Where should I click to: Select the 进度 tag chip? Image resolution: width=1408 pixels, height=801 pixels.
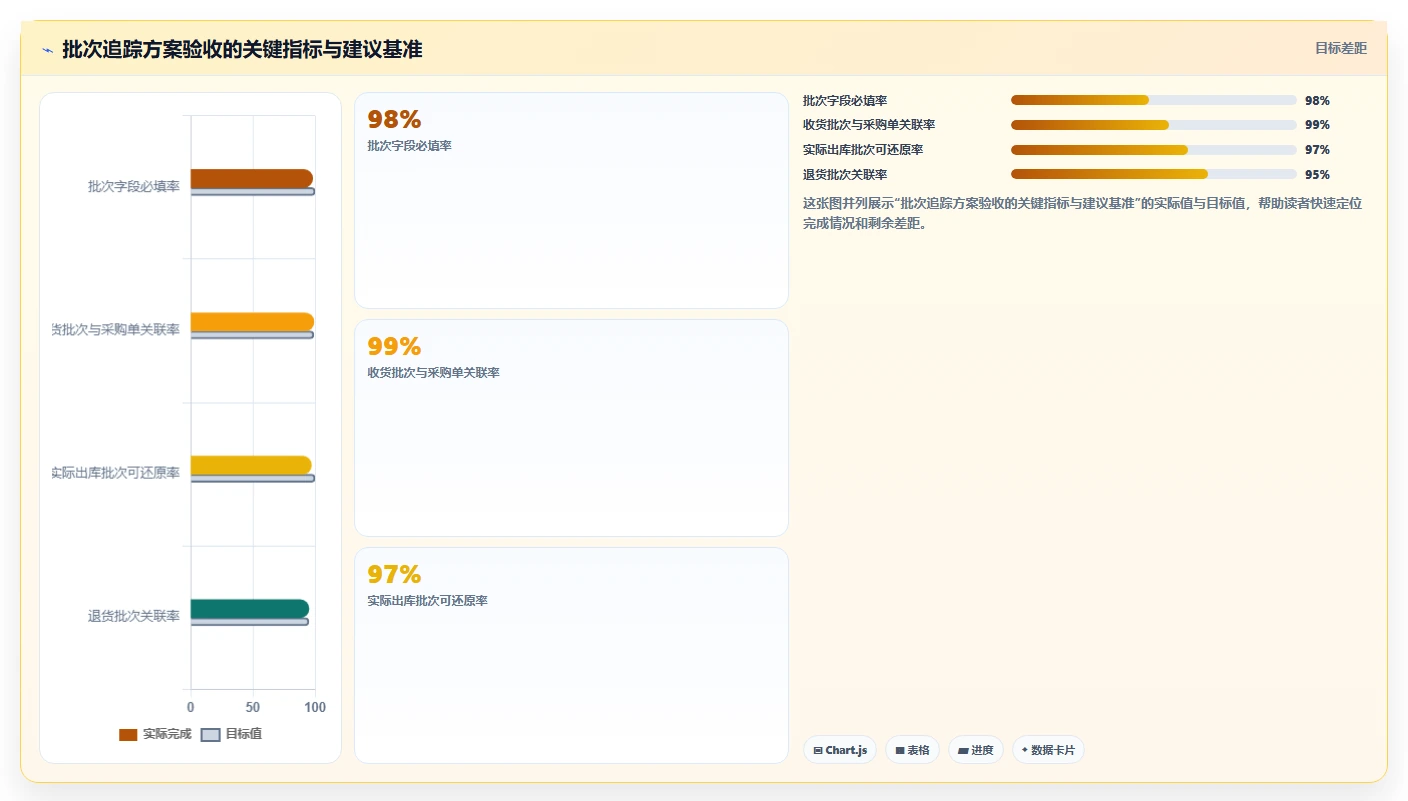(x=975, y=750)
